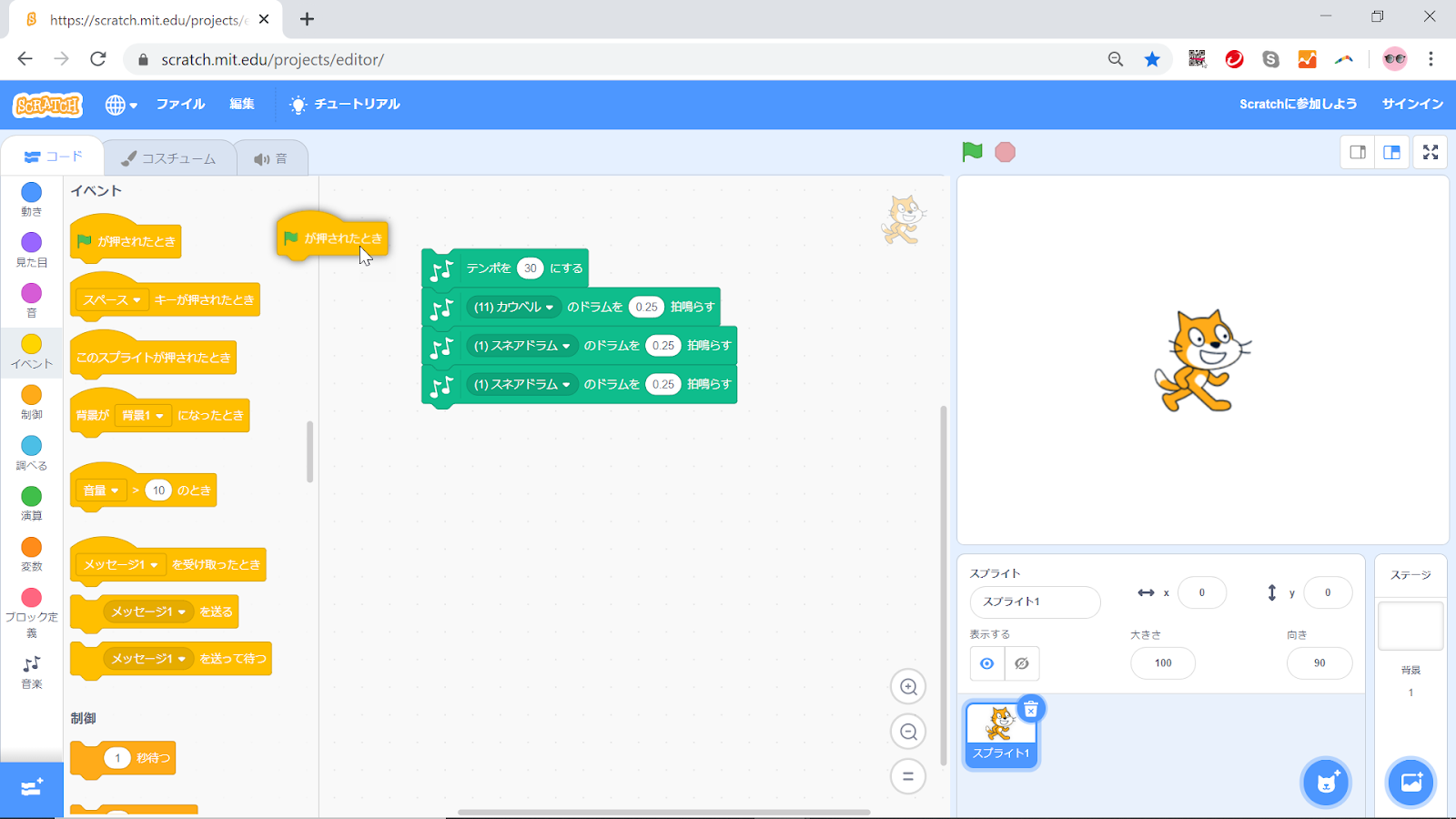Open メッセージ1 dropdown in を受け取ったとき block

click(x=120, y=565)
